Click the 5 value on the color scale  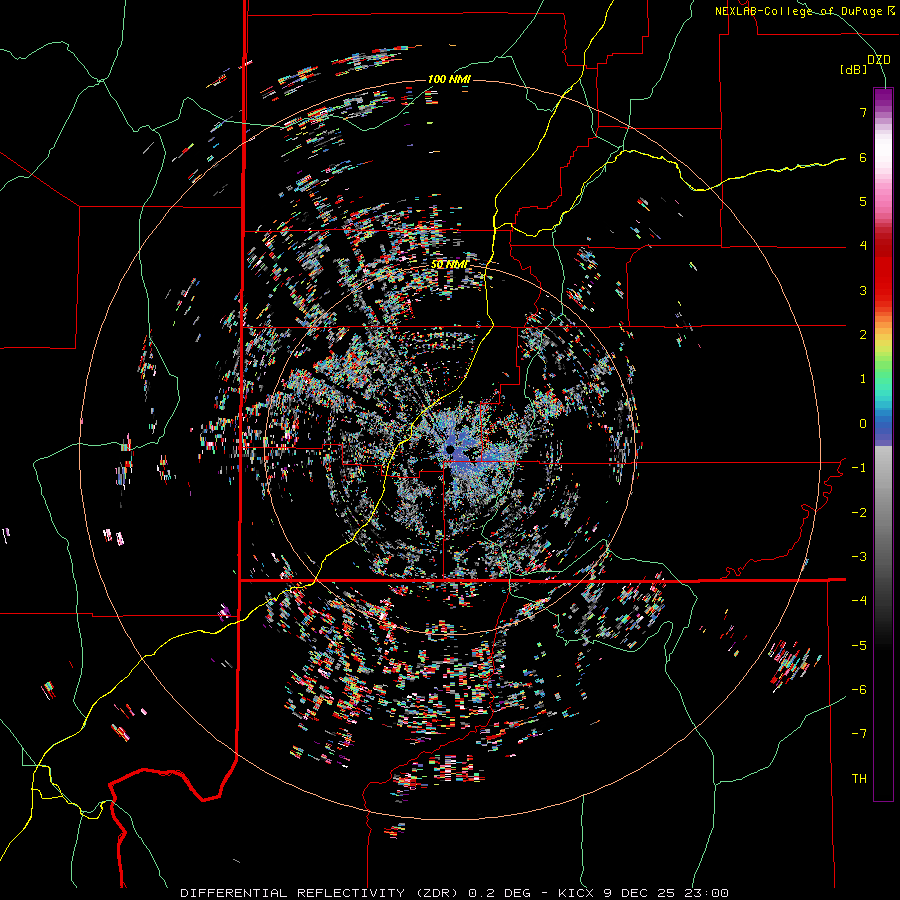coord(863,201)
